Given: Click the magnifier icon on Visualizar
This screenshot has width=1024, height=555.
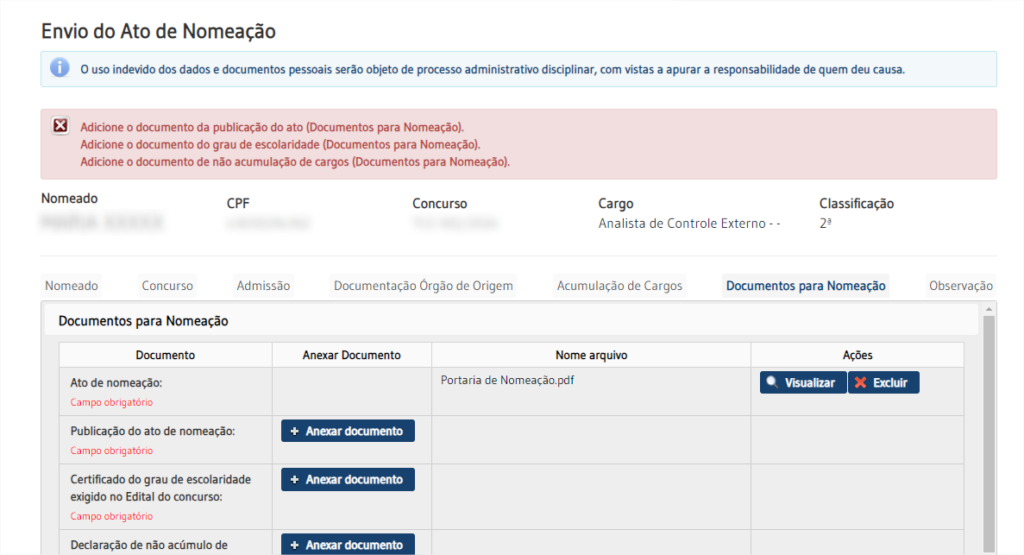Looking at the screenshot, I should (772, 382).
